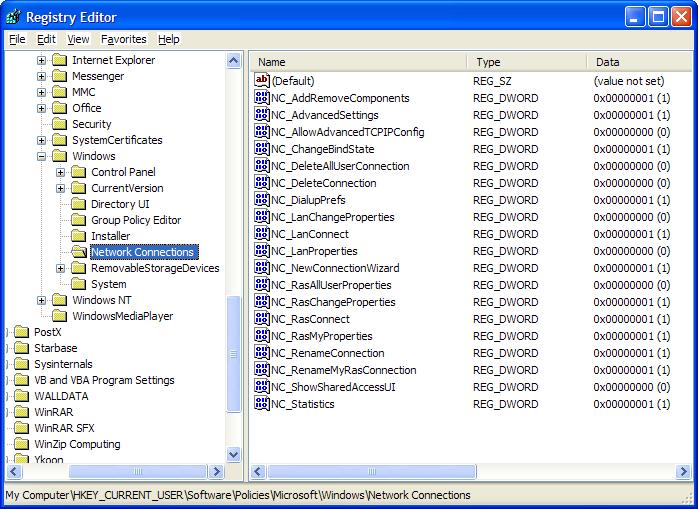Viewport: 698px width, 509px height.
Task: Maximize the Registry Editor window
Action: tap(658, 17)
